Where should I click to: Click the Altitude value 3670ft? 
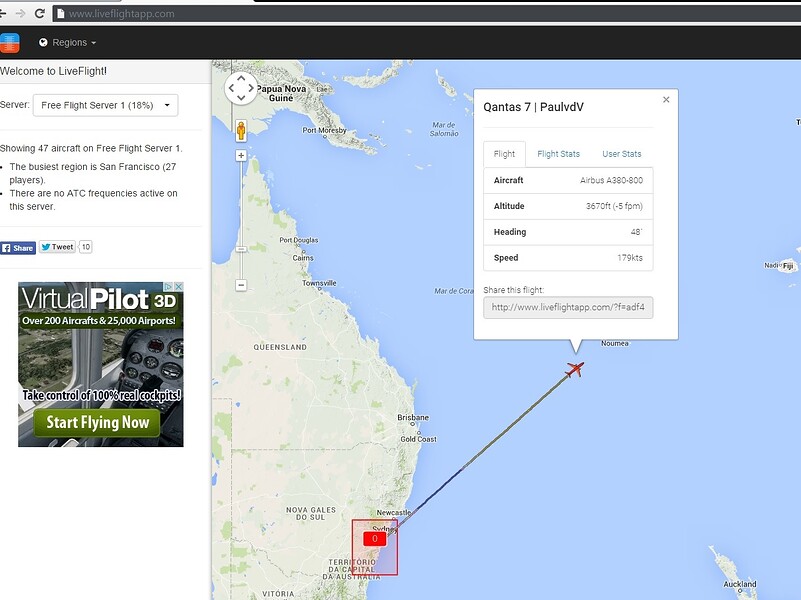point(614,206)
